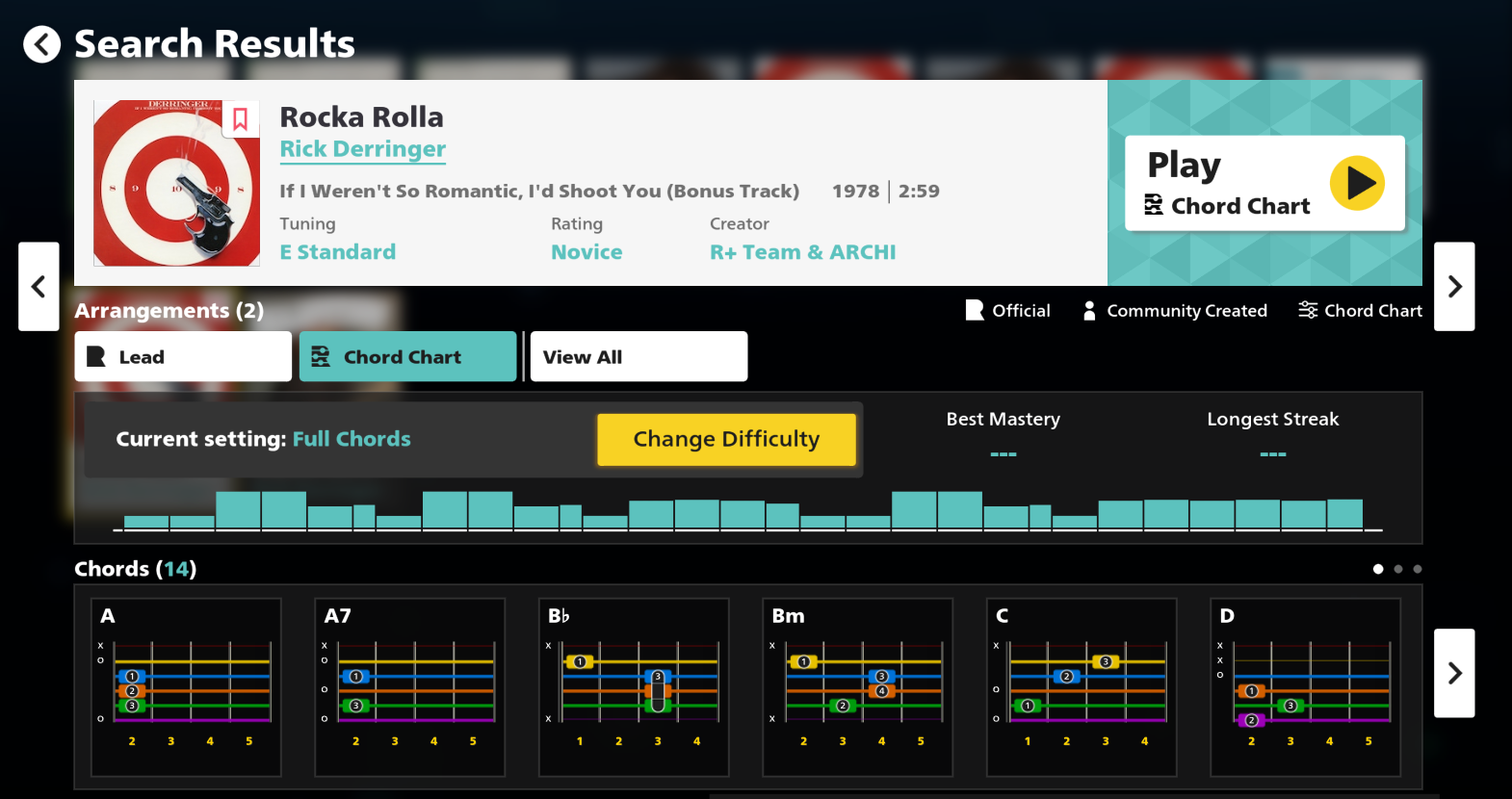Viewport: 1512px width, 799px height.
Task: Select the second chords page dot
Action: tap(1398, 569)
